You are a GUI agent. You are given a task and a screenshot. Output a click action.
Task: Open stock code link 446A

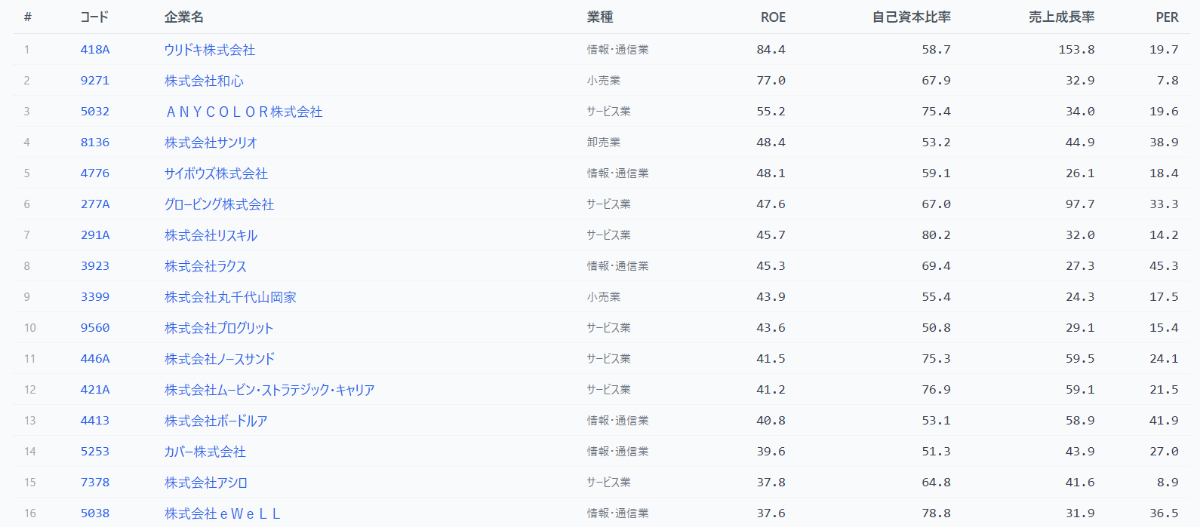95,359
